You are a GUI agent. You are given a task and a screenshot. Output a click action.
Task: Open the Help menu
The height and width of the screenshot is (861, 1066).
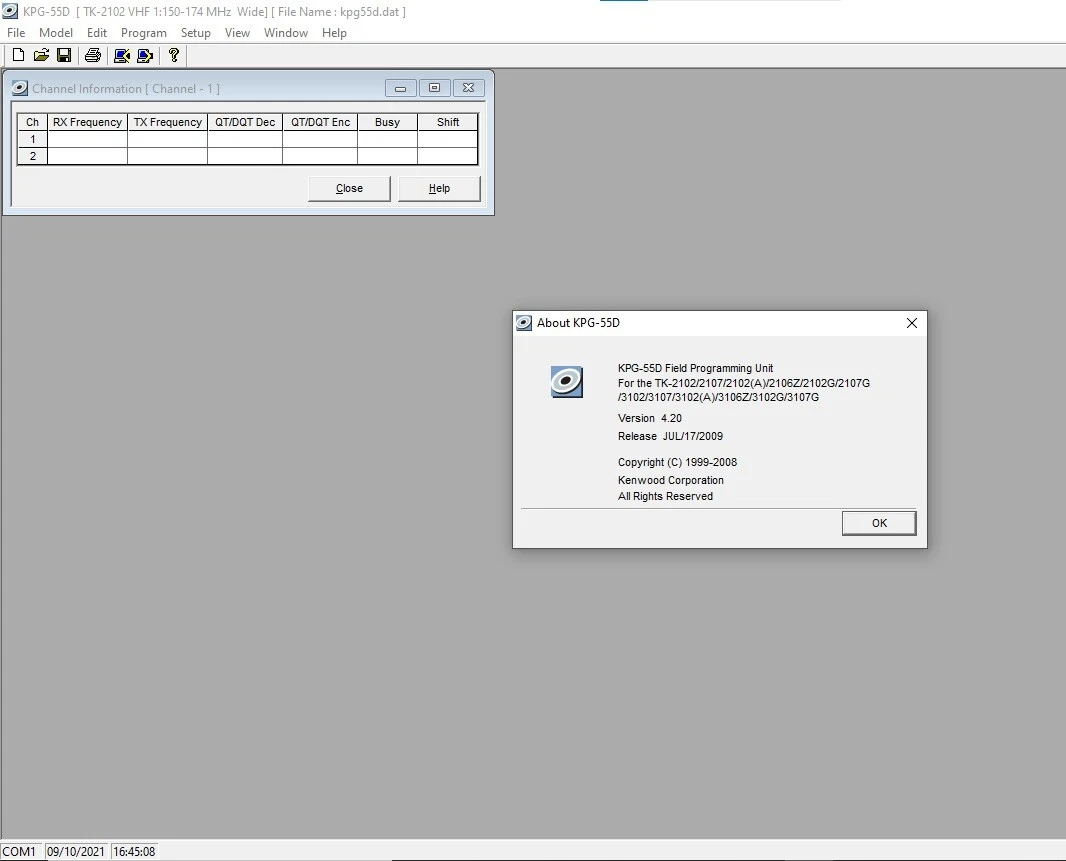point(334,33)
